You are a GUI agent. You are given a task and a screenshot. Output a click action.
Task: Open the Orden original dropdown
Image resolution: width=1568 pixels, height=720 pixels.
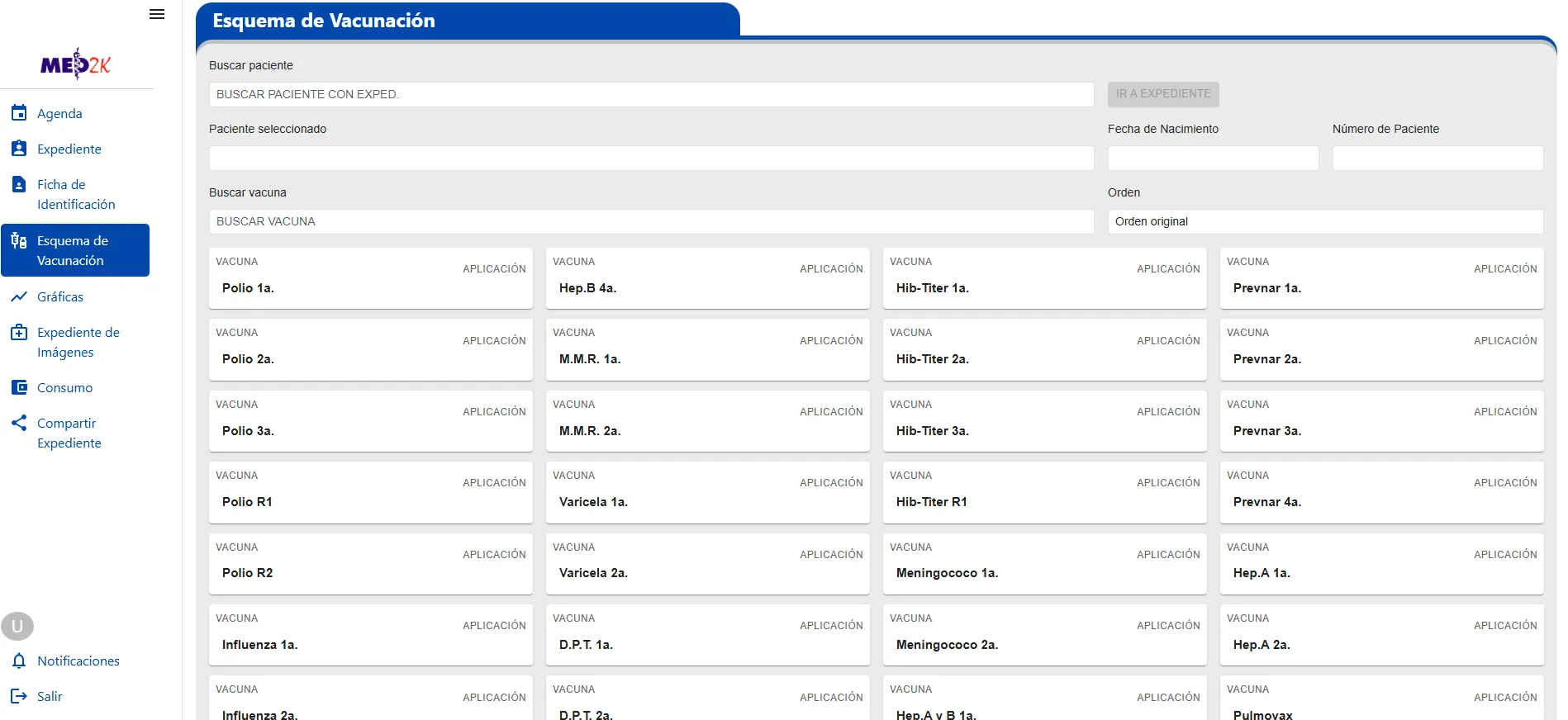(1325, 221)
